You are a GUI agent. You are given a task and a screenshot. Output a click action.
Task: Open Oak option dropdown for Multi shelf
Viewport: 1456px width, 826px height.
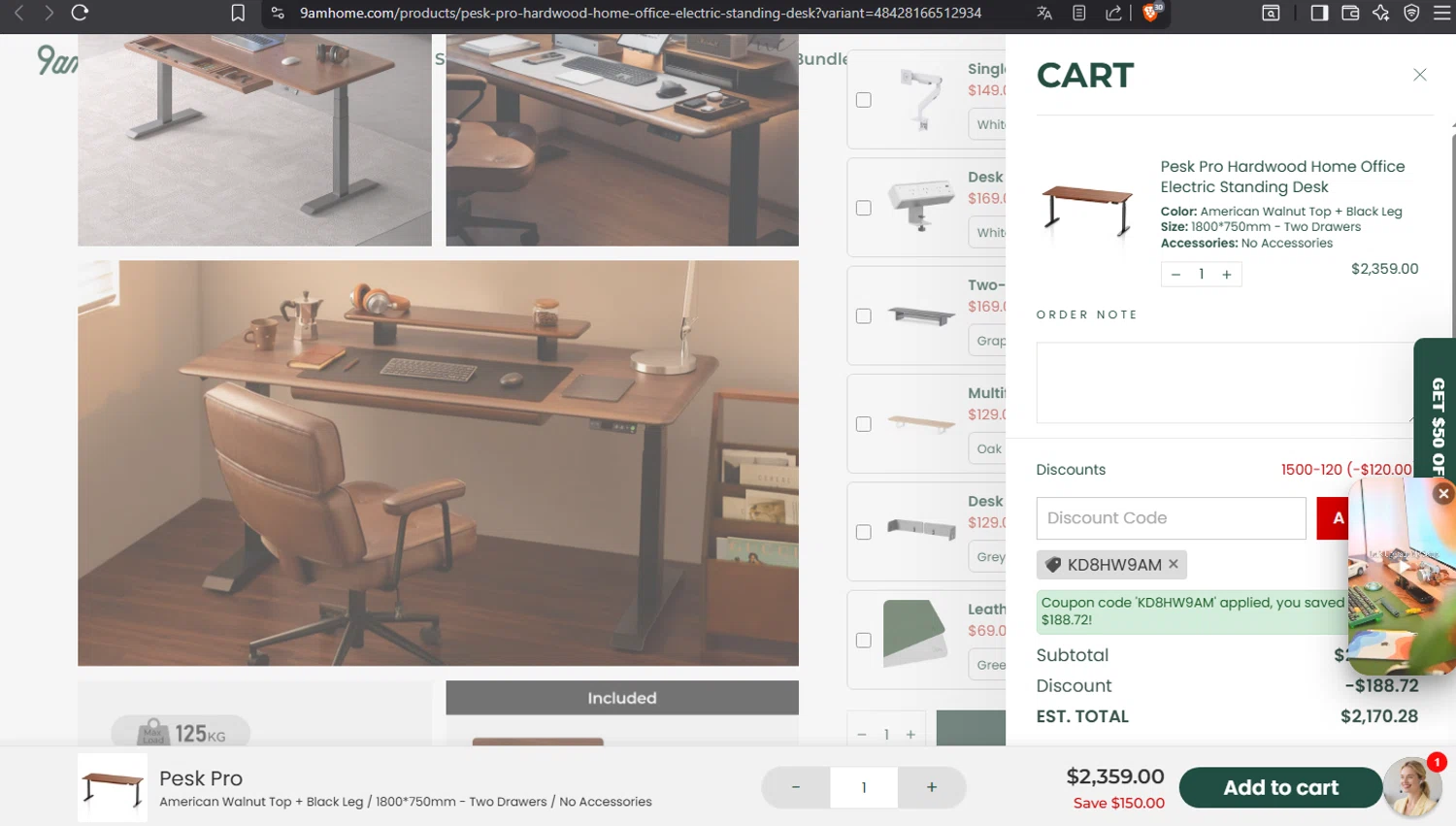point(987,448)
